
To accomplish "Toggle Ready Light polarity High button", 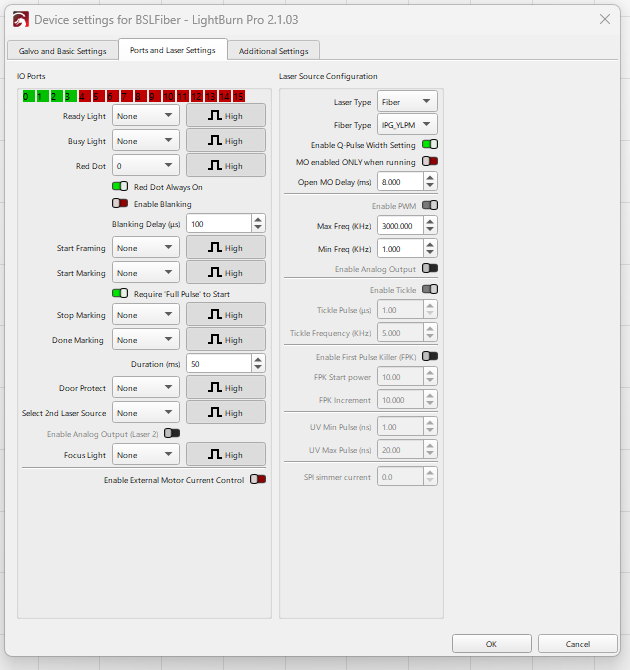I will point(226,116).
